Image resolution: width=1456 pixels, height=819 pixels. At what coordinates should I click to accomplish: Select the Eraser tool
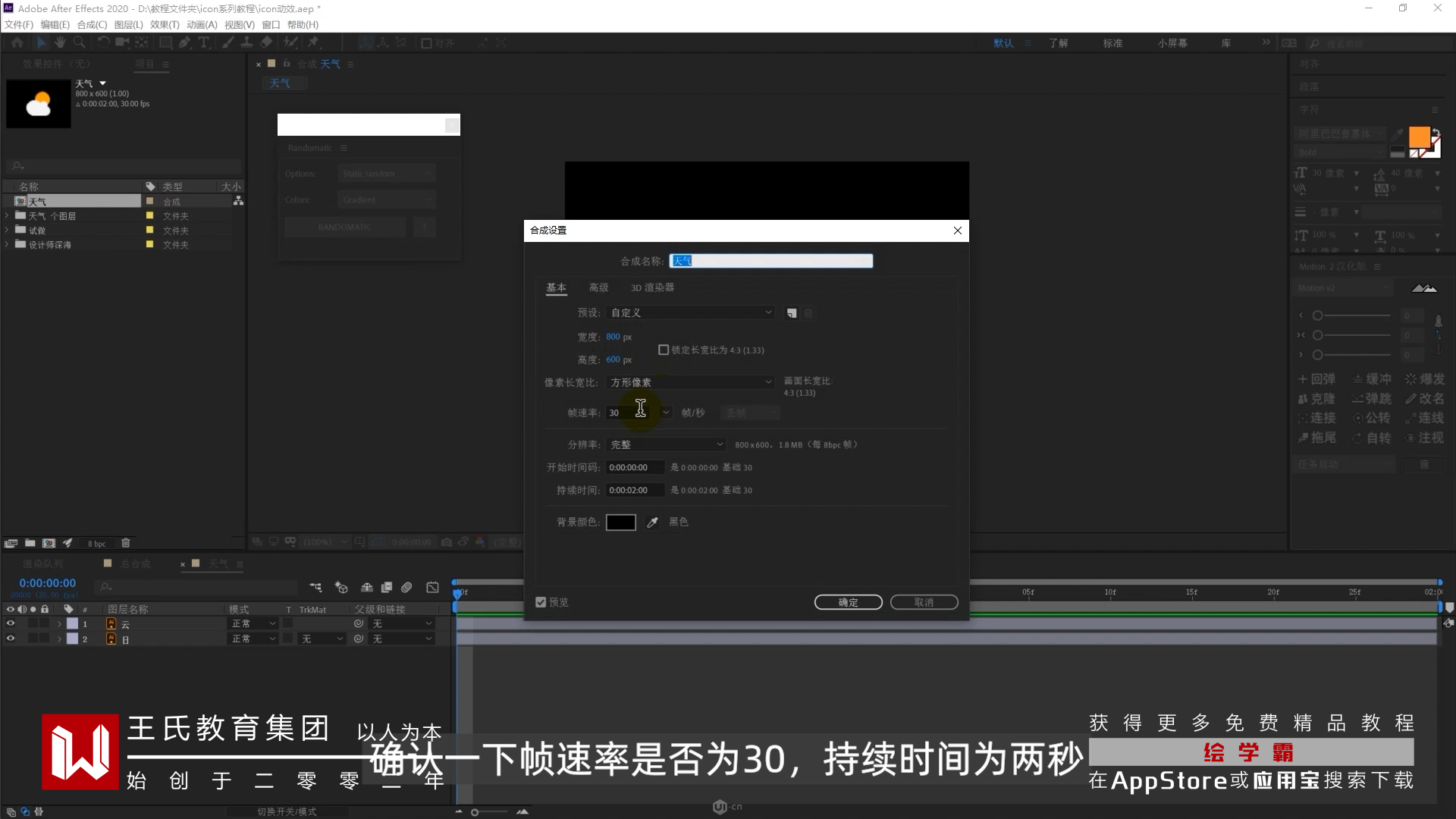266,43
